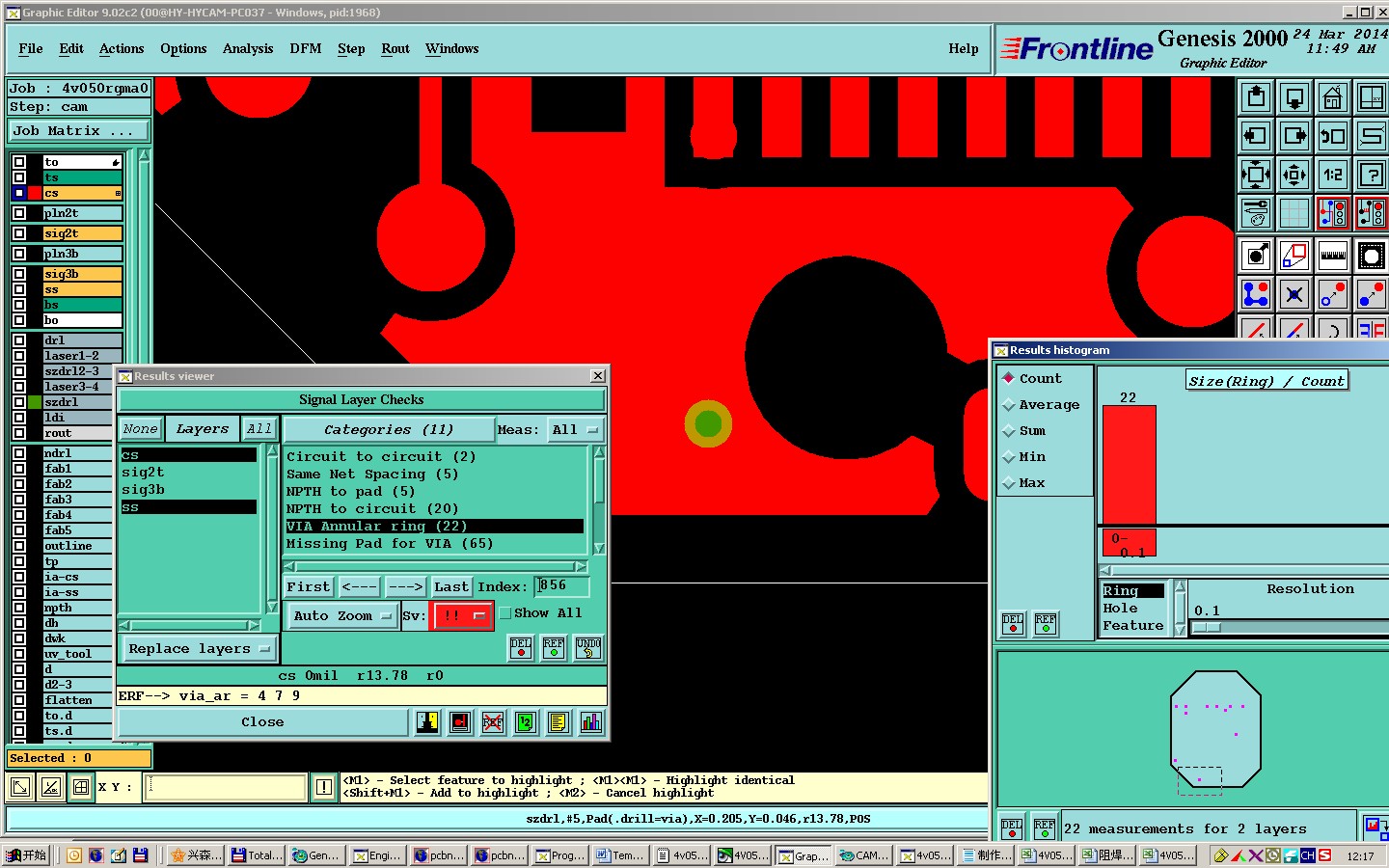Select the Average radio option
The width and height of the screenshot is (1389, 868).
[x=1009, y=404]
